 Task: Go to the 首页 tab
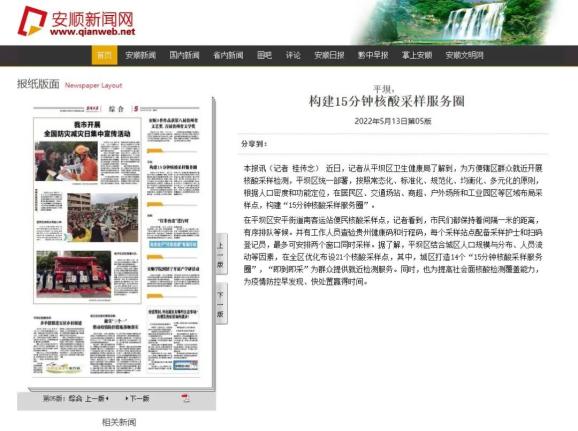(x=104, y=55)
